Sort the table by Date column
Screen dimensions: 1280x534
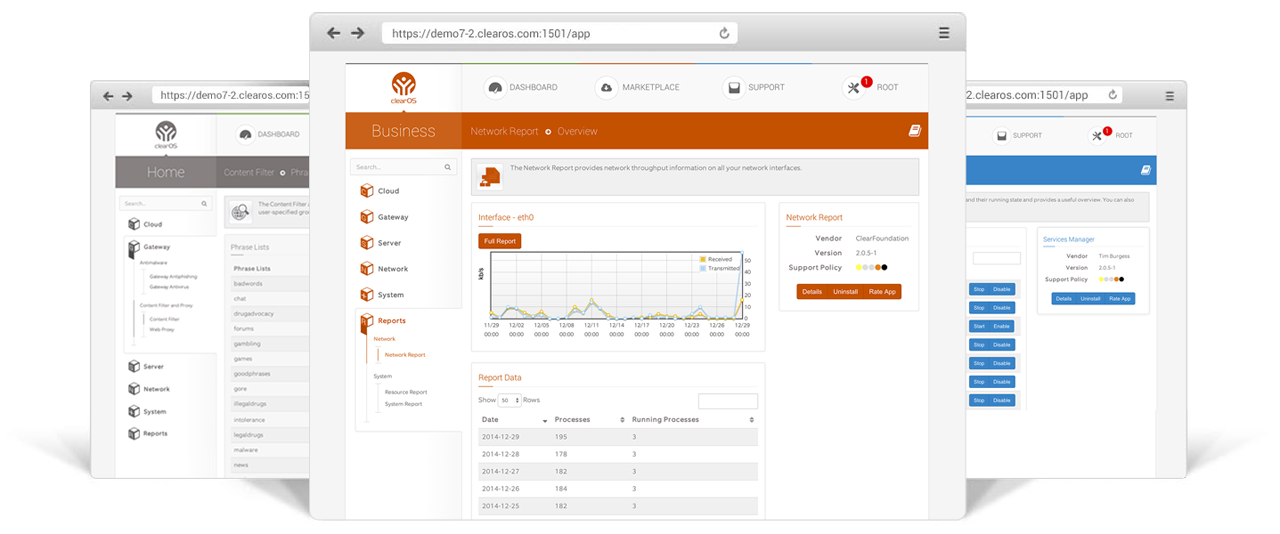[514, 420]
